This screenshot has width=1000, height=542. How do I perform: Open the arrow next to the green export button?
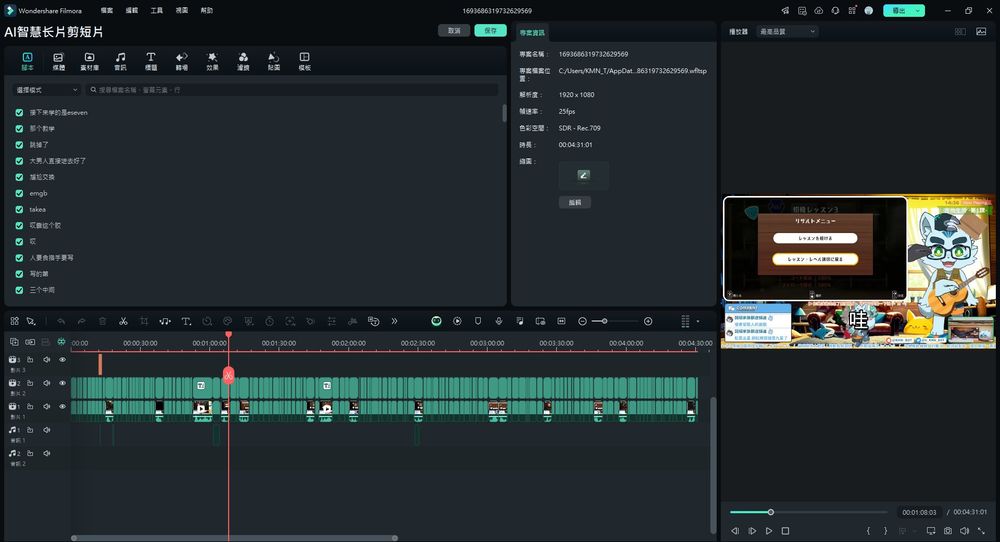click(x=918, y=11)
